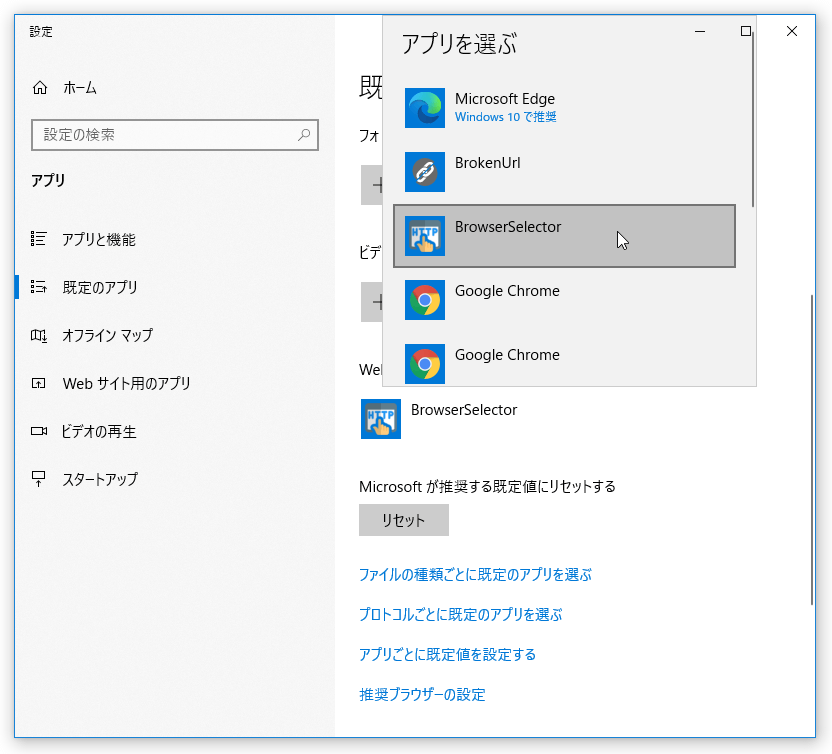The height and width of the screenshot is (754, 832).
Task: Click current BrowserSelector default browser name
Action: [464, 410]
